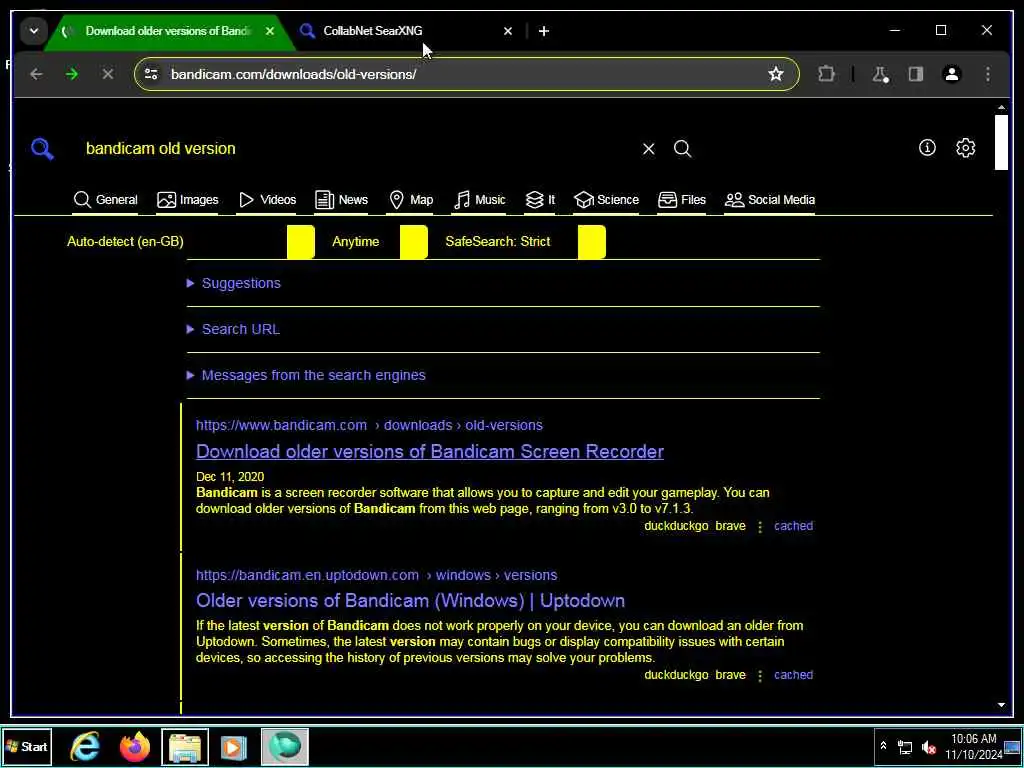Open cached copy of Bandicam result
The width and height of the screenshot is (1024, 768).
pyautogui.click(x=793, y=526)
